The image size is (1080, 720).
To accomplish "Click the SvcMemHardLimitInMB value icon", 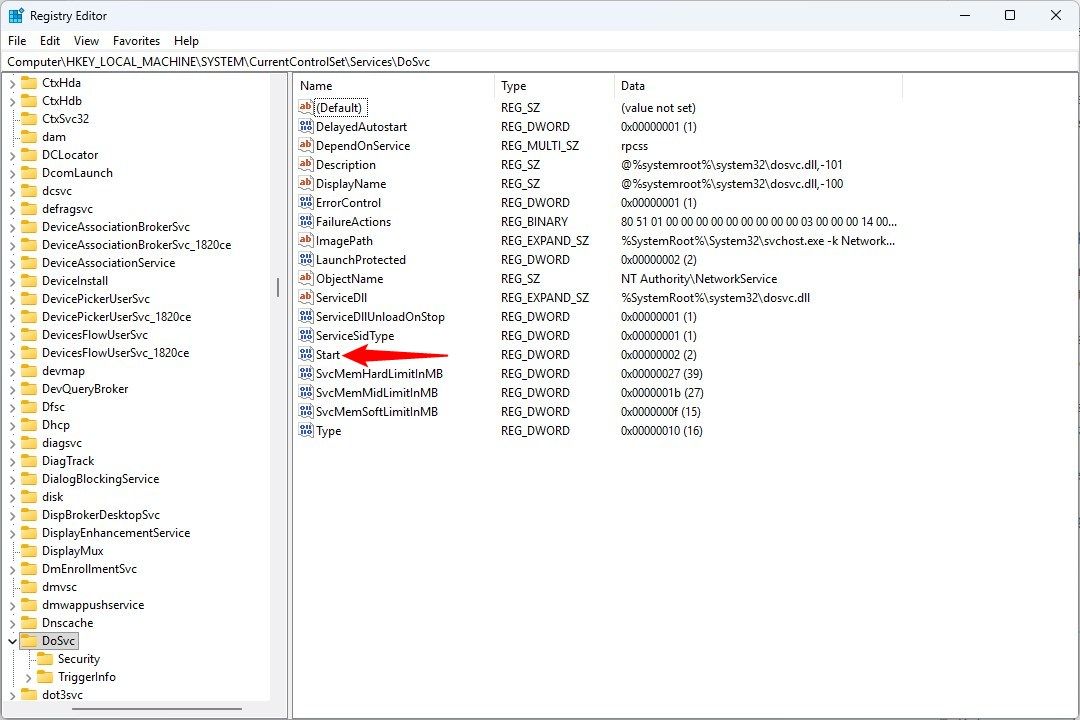I will pyautogui.click(x=306, y=373).
